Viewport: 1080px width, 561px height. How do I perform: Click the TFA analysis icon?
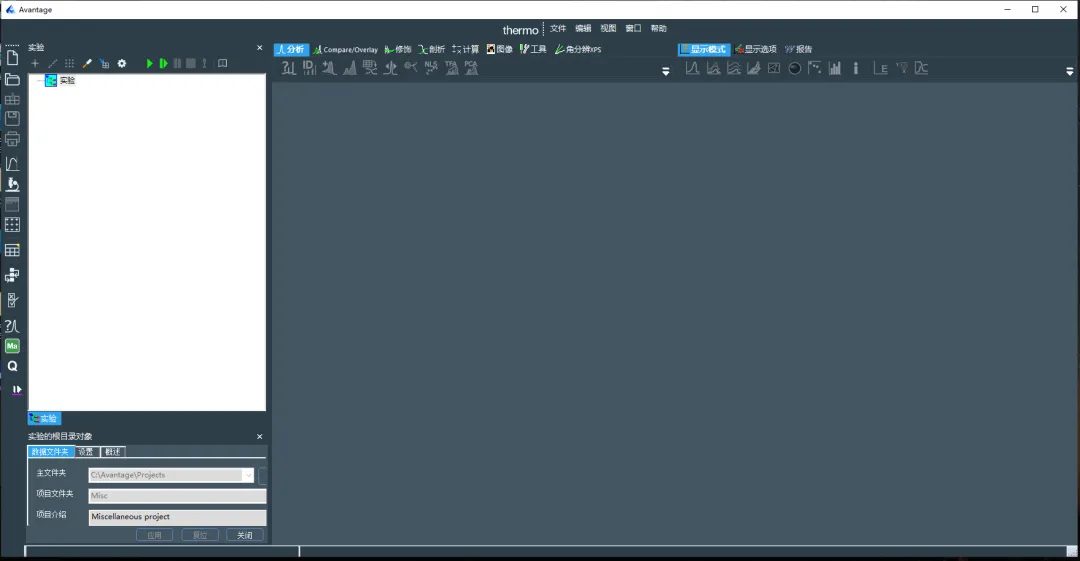[x=451, y=68]
